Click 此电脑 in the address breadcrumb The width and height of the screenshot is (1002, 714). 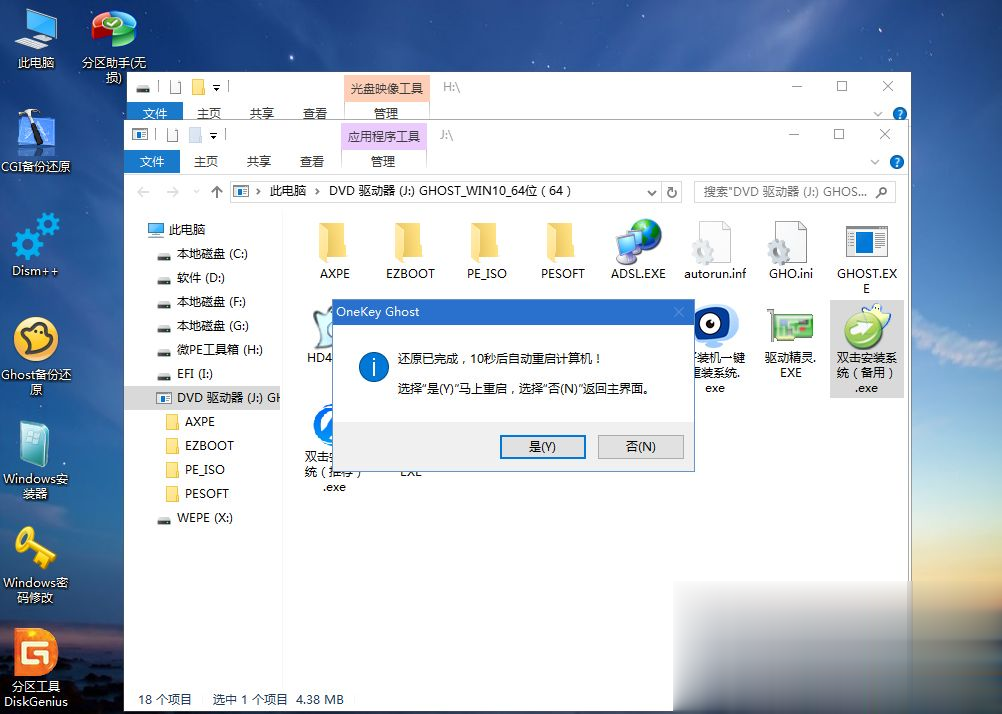(x=288, y=191)
